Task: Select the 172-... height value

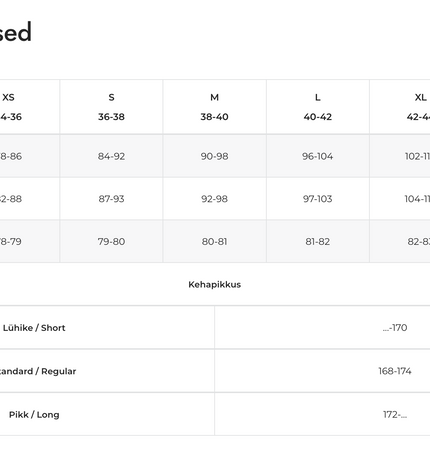Action: 395,415
